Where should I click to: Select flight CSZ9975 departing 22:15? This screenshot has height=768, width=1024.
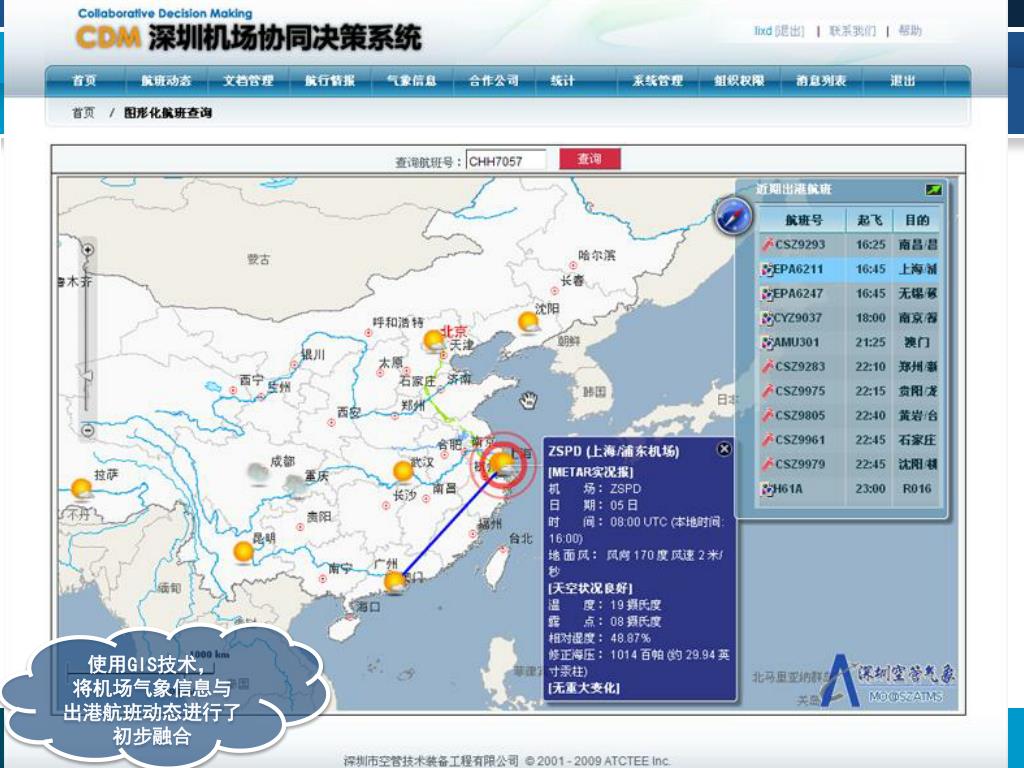pos(849,391)
